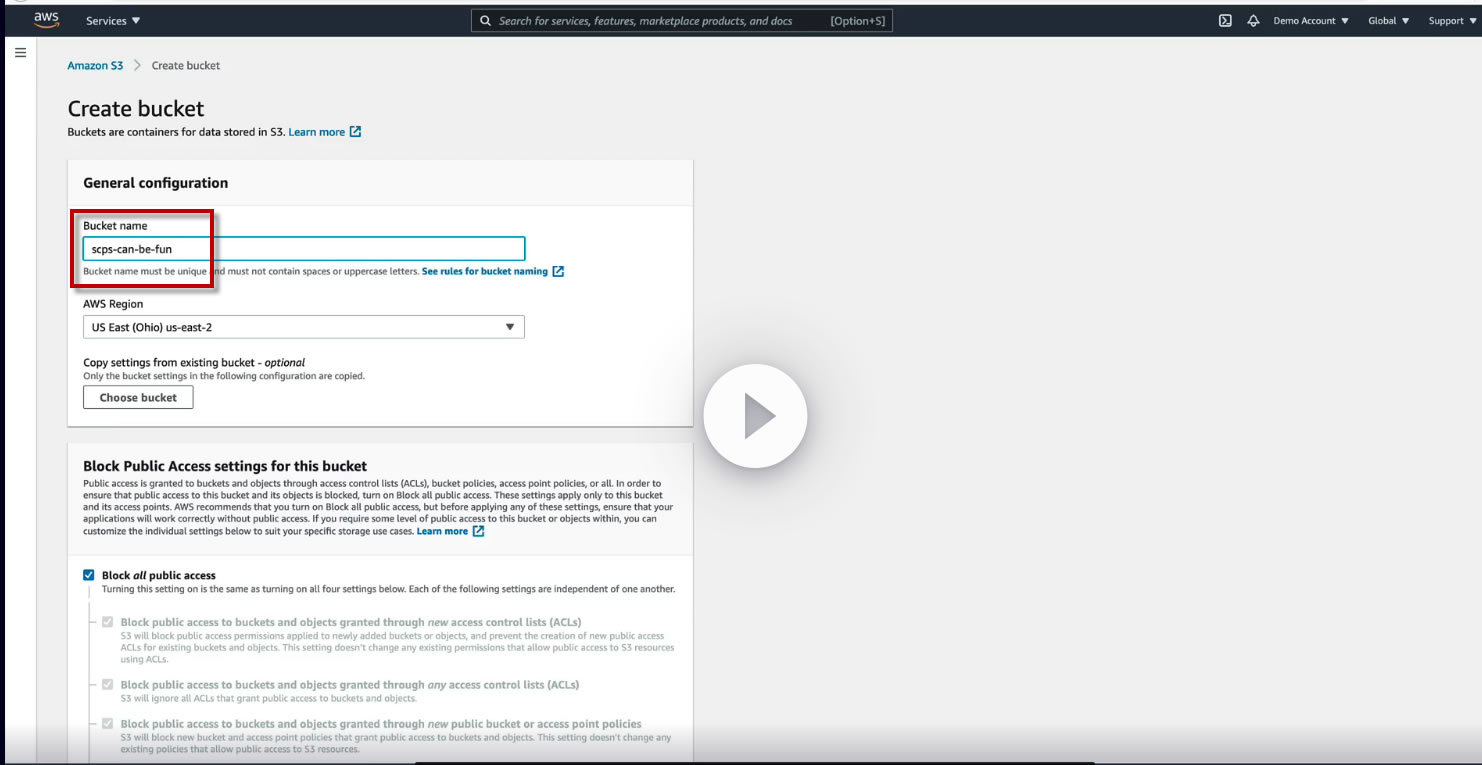Click 'Copy settings from existing bucket' label
The height and width of the screenshot is (765, 1482).
coord(194,362)
